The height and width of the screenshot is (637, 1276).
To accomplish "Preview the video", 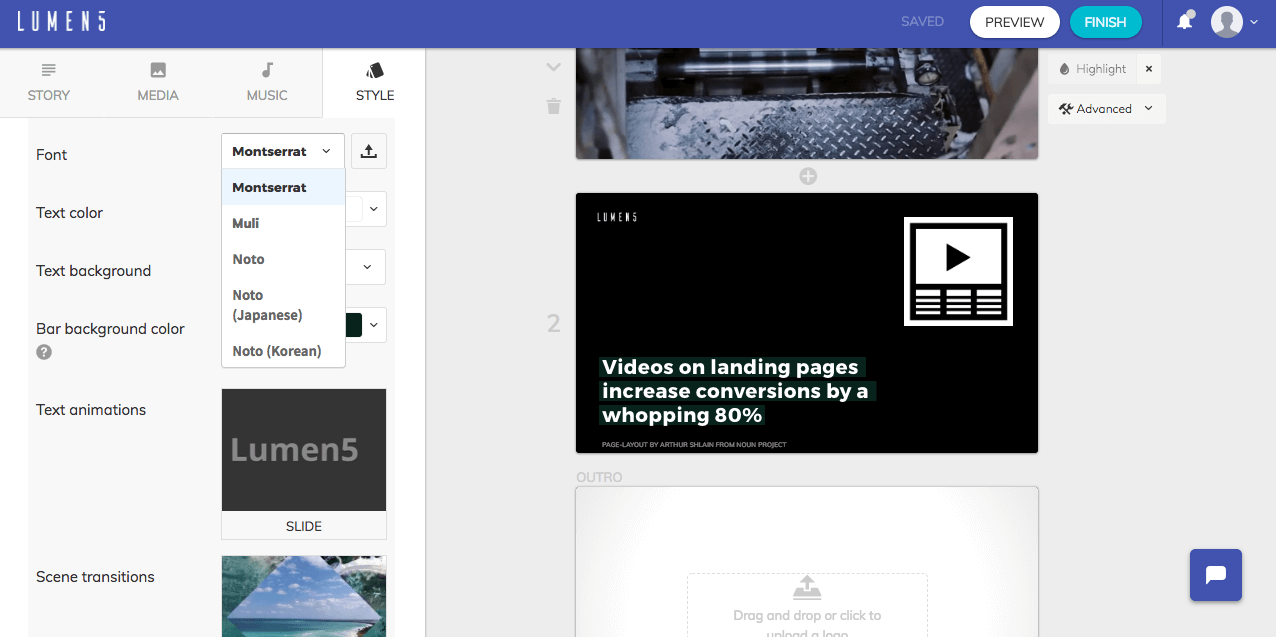I will (x=1014, y=21).
